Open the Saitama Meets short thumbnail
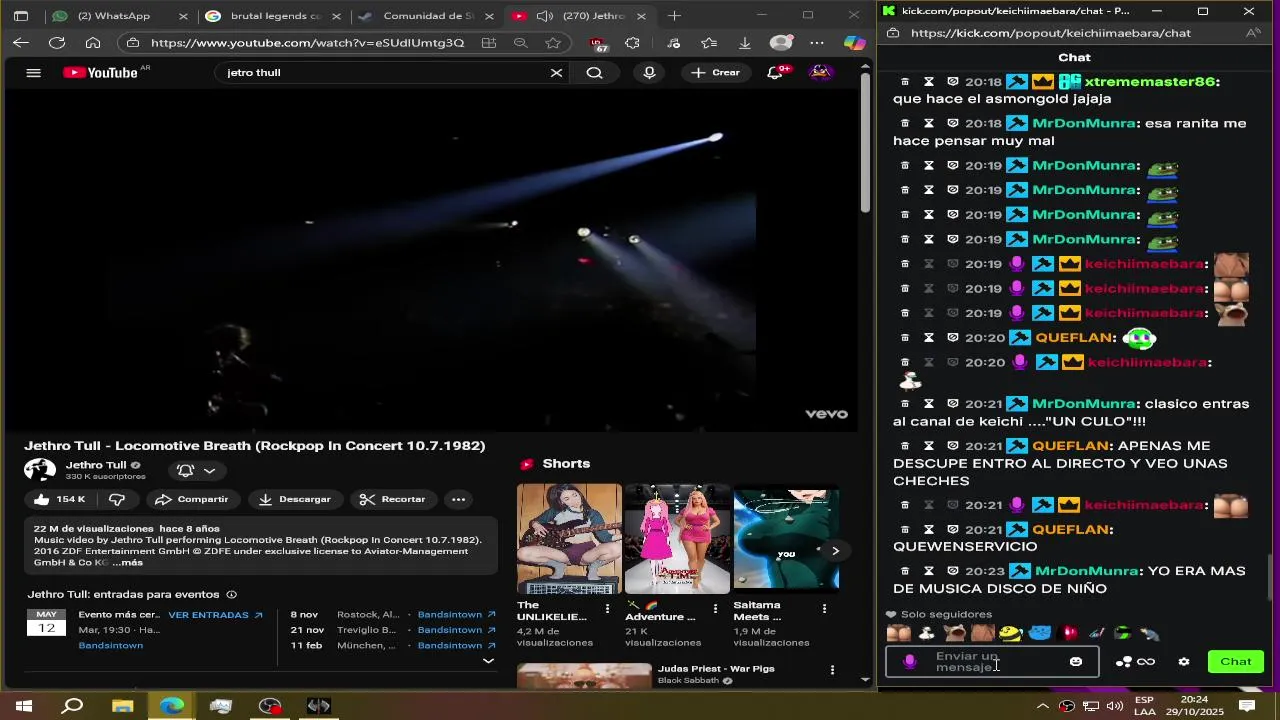 [786, 538]
